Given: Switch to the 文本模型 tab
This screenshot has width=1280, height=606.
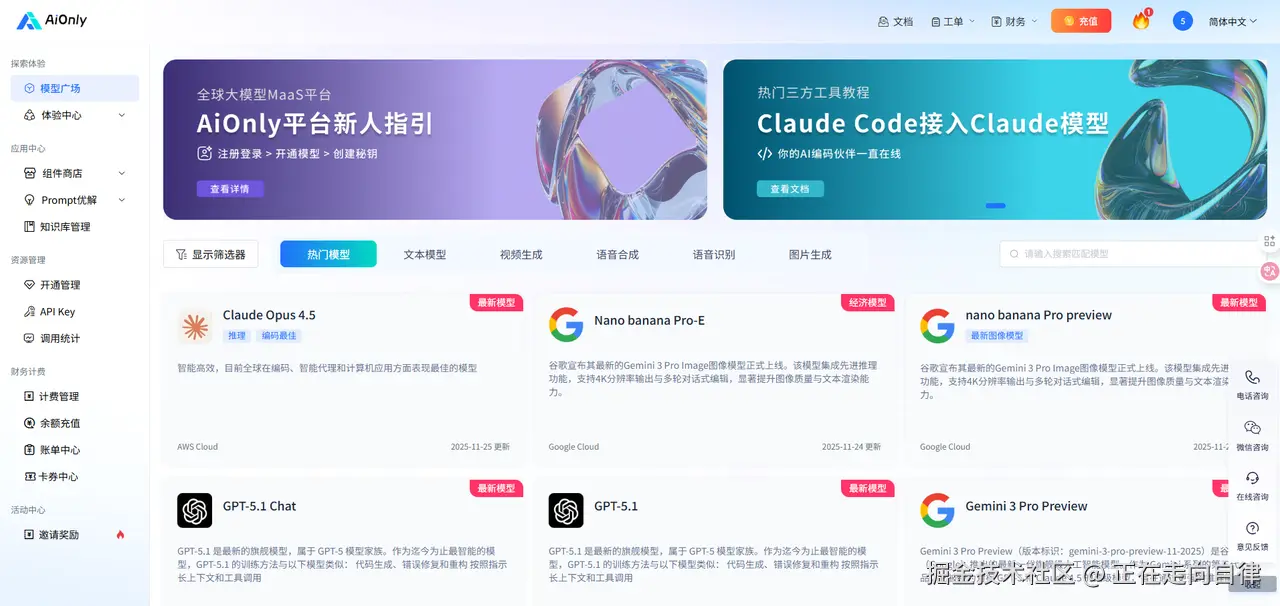Looking at the screenshot, I should click(x=425, y=254).
